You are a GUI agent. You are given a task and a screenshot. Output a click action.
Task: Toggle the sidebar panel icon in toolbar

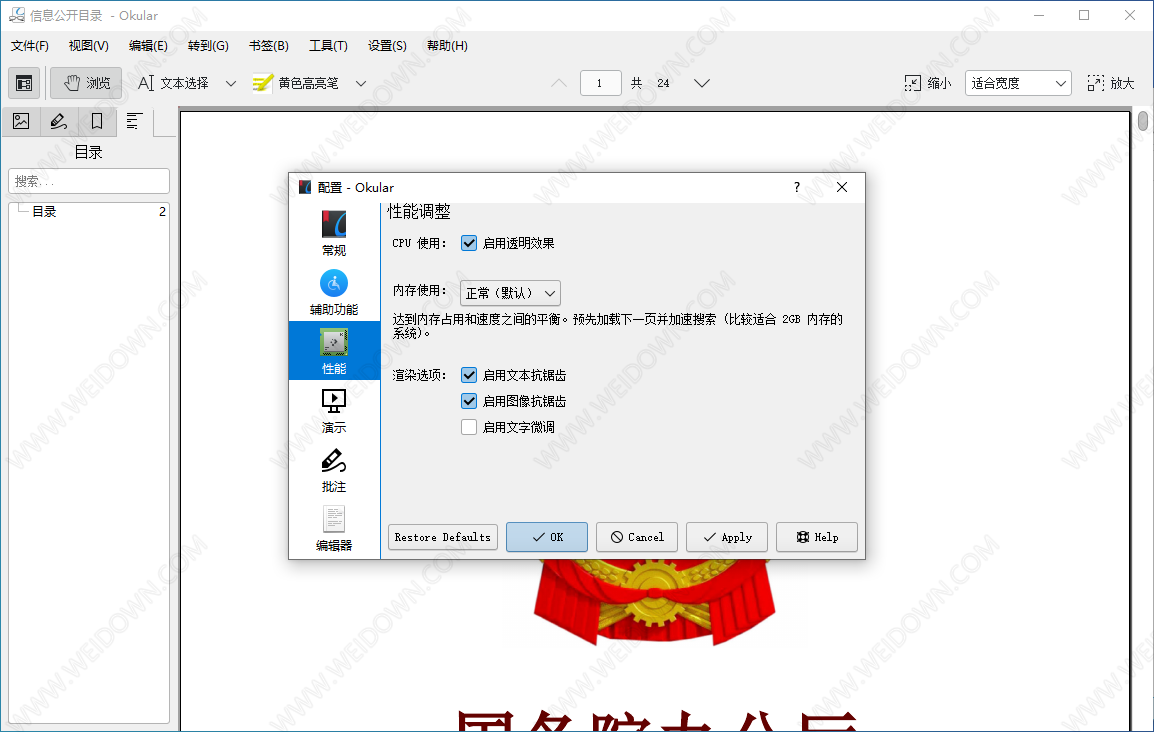click(24, 83)
